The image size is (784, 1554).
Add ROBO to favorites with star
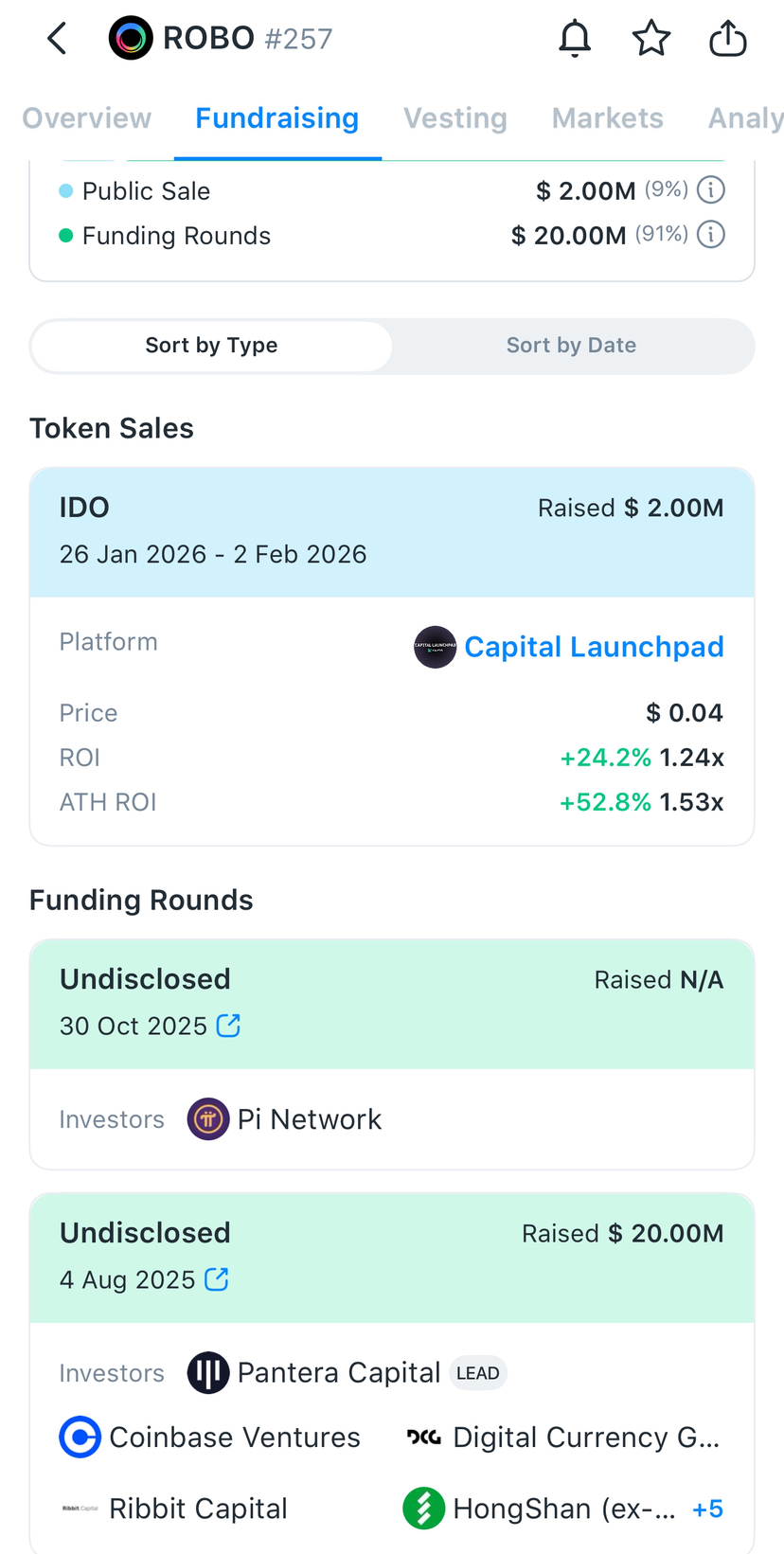[x=651, y=39]
